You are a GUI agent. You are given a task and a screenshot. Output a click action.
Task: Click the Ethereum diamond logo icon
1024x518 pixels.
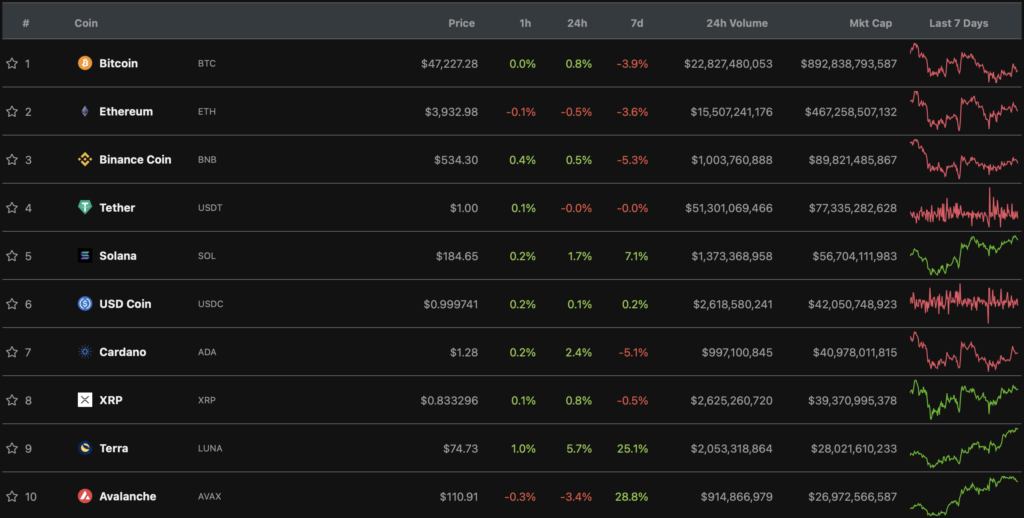(85, 111)
